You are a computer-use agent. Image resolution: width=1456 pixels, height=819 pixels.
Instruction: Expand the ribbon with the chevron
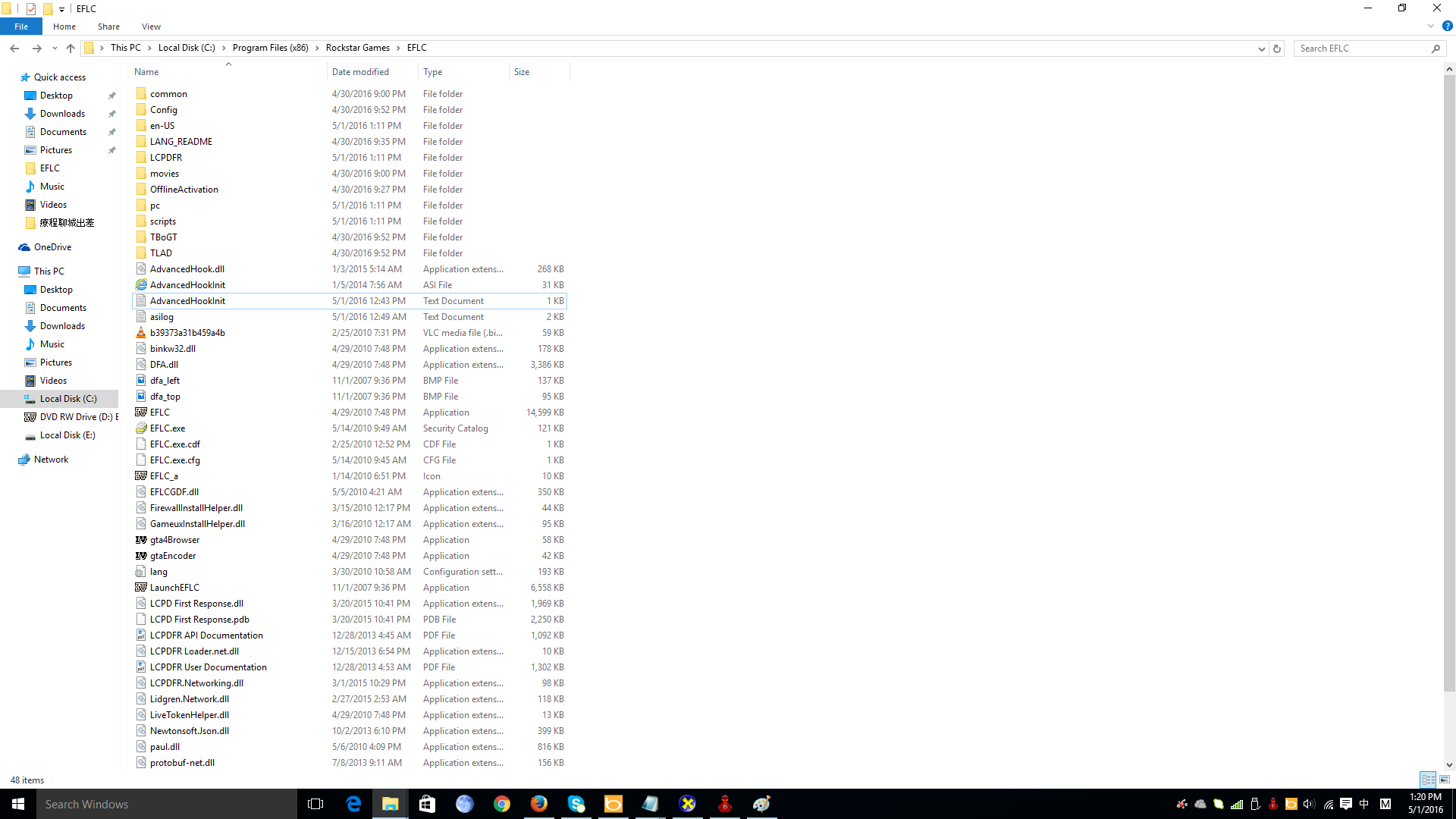click(1431, 26)
